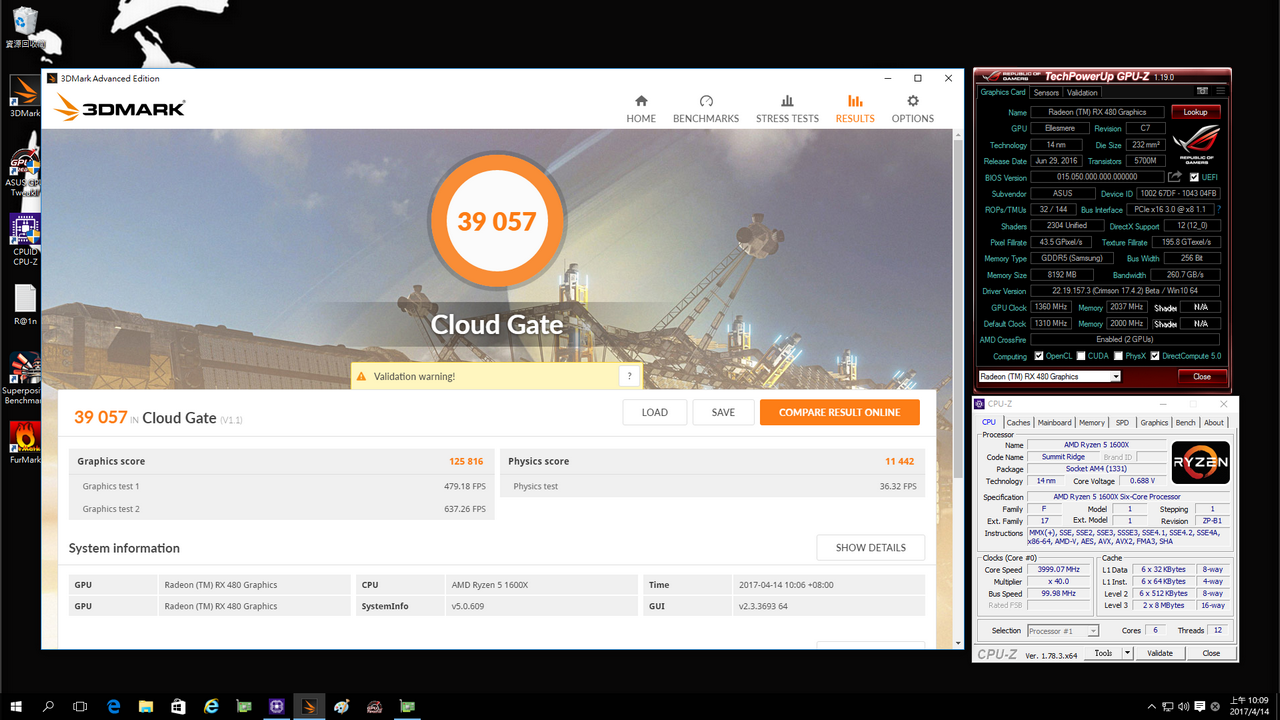Switch to CPU-Z Mainboard tab
Screen dimensions: 1280x720
[x=1054, y=422]
